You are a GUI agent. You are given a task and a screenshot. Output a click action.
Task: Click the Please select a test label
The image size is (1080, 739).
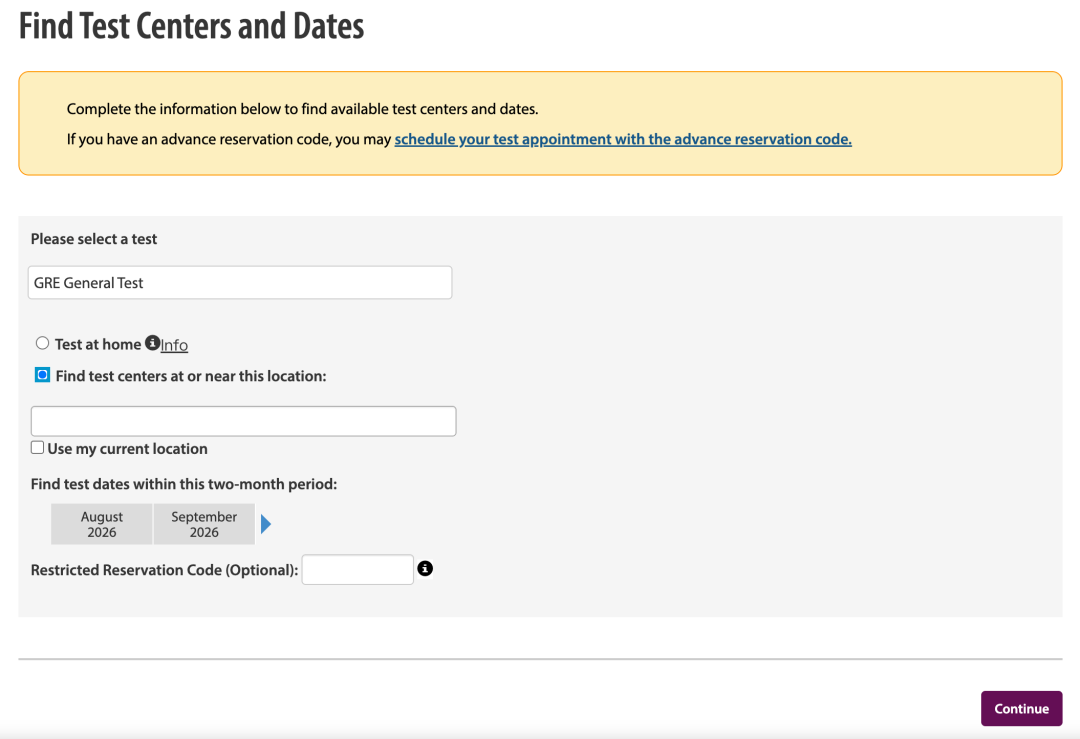[94, 239]
